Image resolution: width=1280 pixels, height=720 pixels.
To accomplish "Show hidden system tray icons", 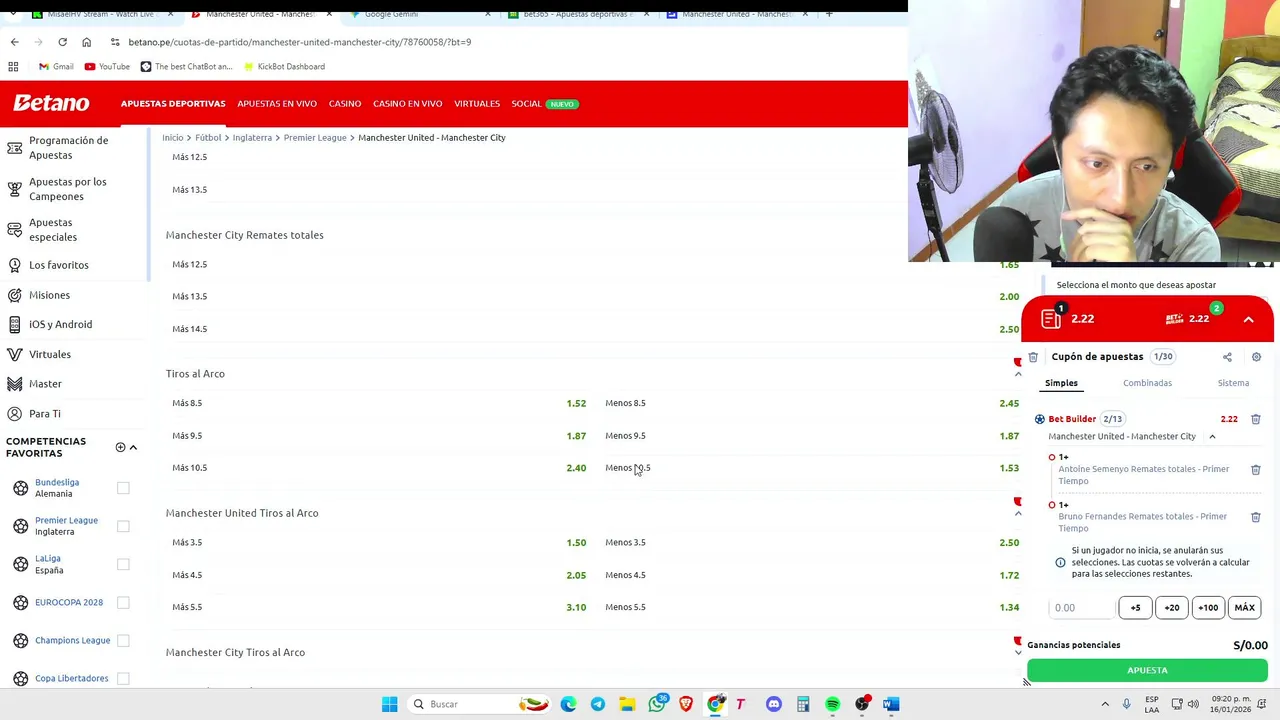I will click(1105, 704).
